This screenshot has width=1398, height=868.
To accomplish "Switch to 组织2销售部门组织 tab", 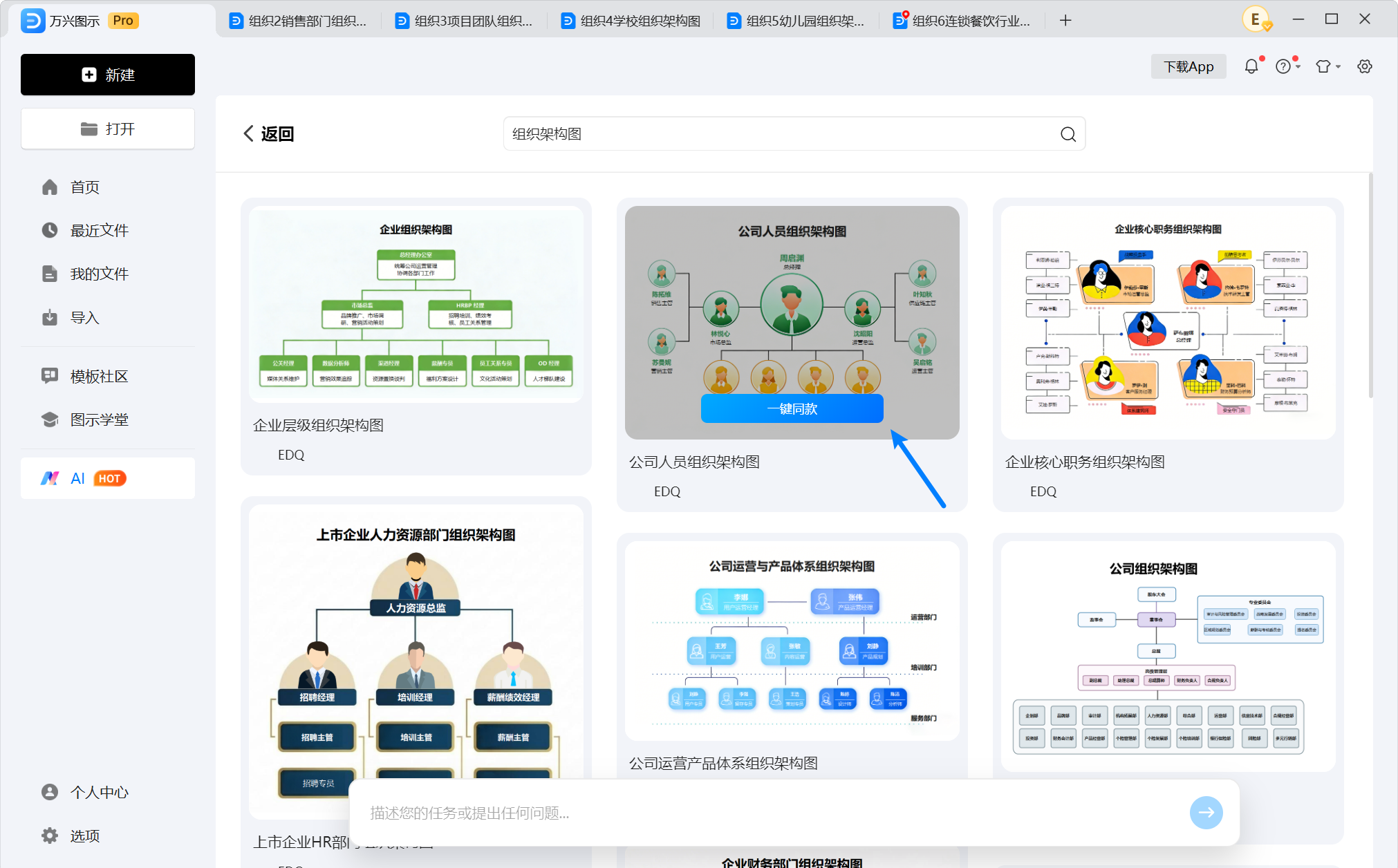I will tap(299, 21).
